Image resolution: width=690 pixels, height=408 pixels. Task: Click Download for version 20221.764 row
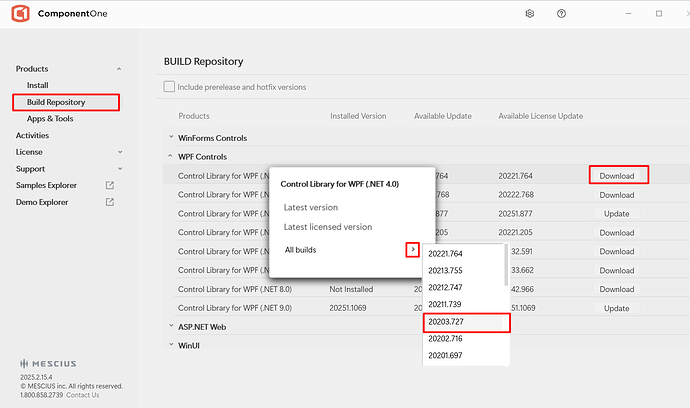click(x=617, y=176)
